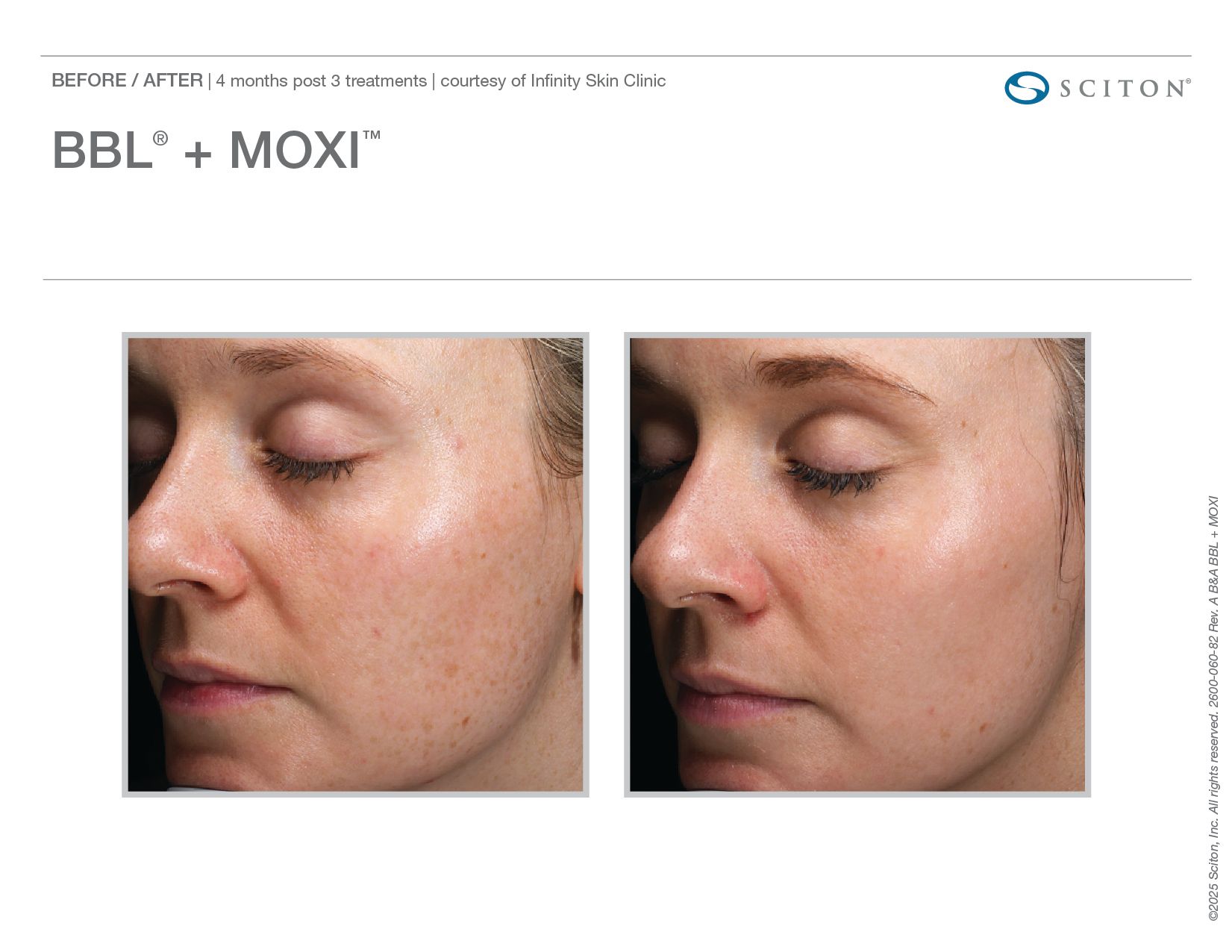
Task: Click the horizontal divider line below heading
Action: pyautogui.click(x=617, y=280)
